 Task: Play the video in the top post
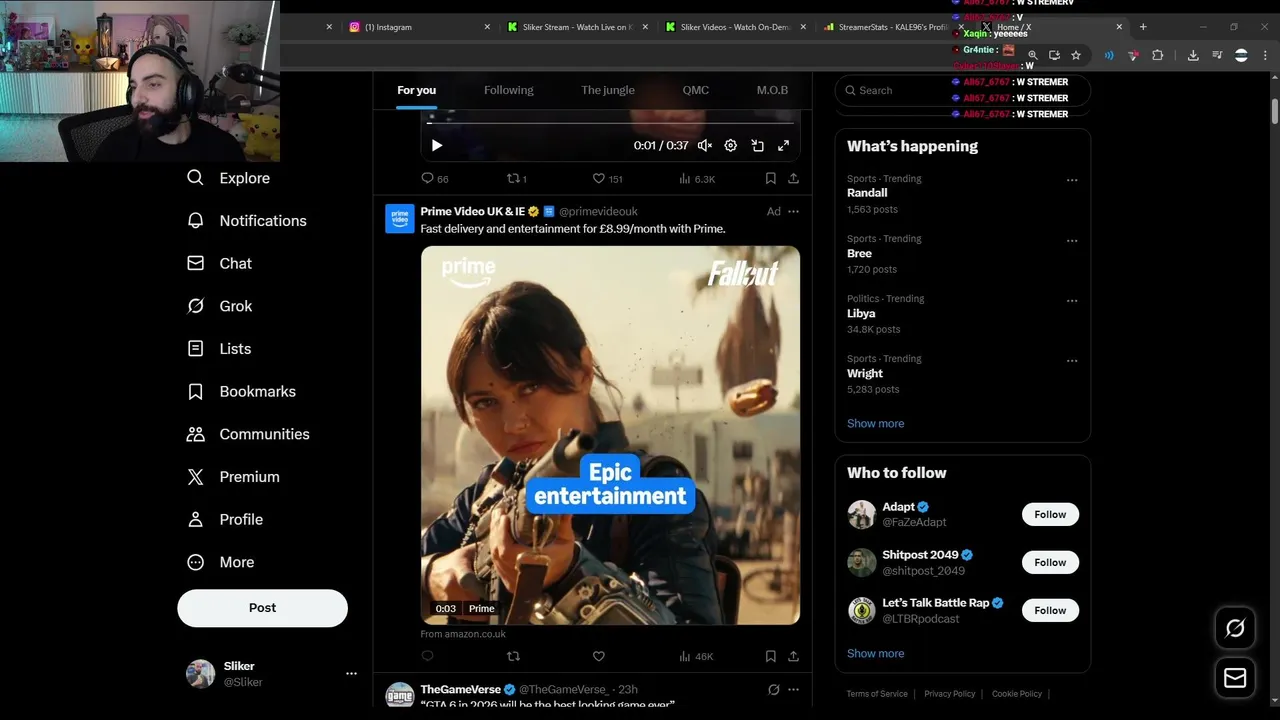pos(437,146)
